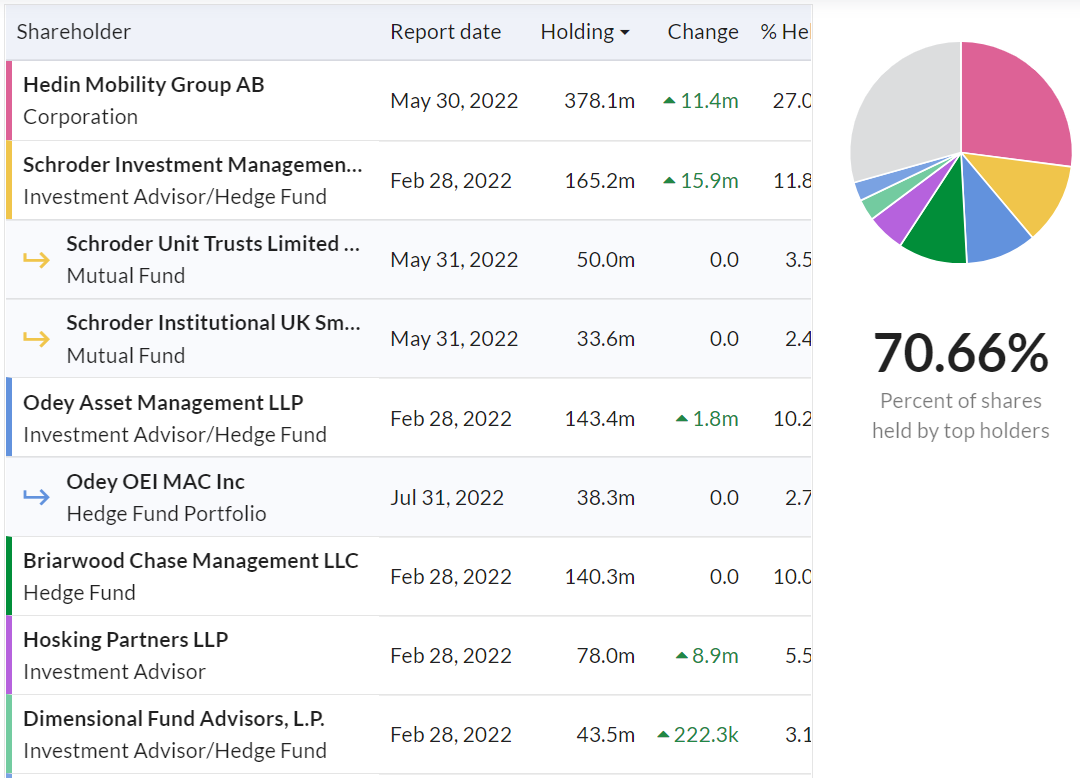Click holding value 140.3m
The image size is (1080, 778).
click(x=599, y=576)
